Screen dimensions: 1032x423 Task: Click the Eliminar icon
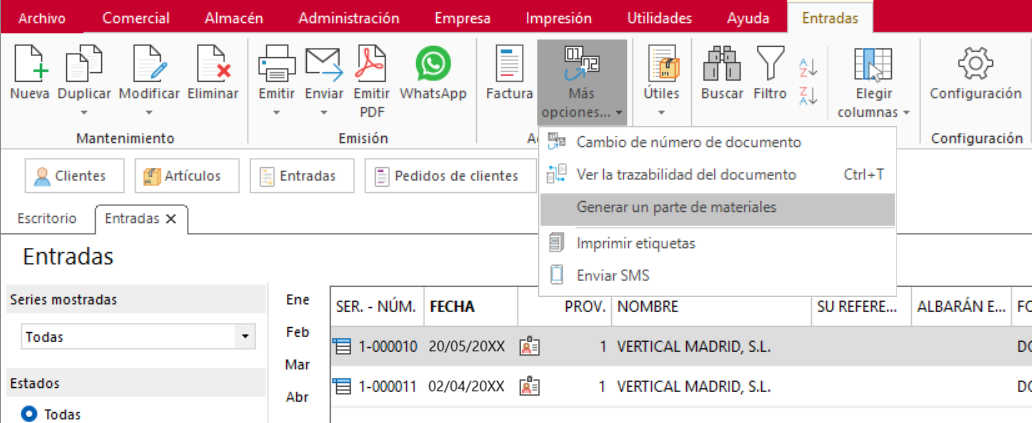tap(213, 63)
